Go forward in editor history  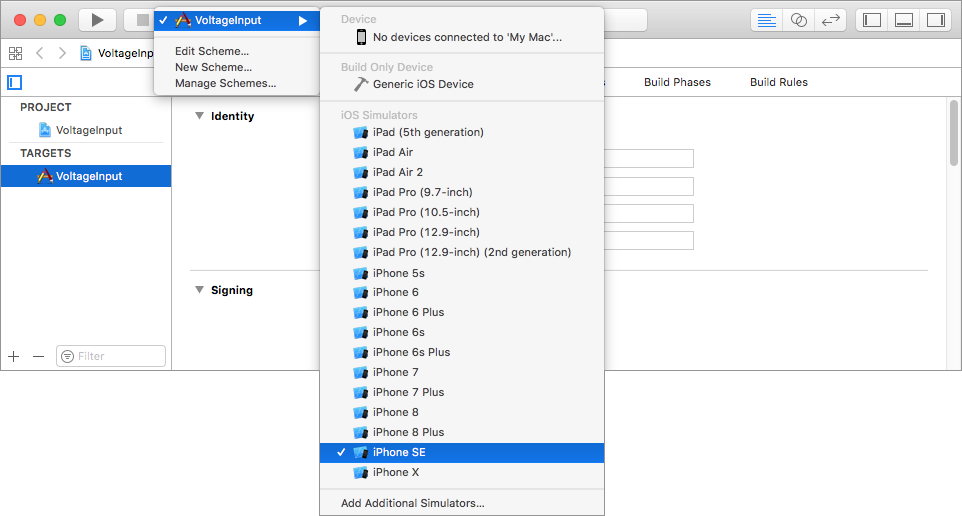point(62,53)
